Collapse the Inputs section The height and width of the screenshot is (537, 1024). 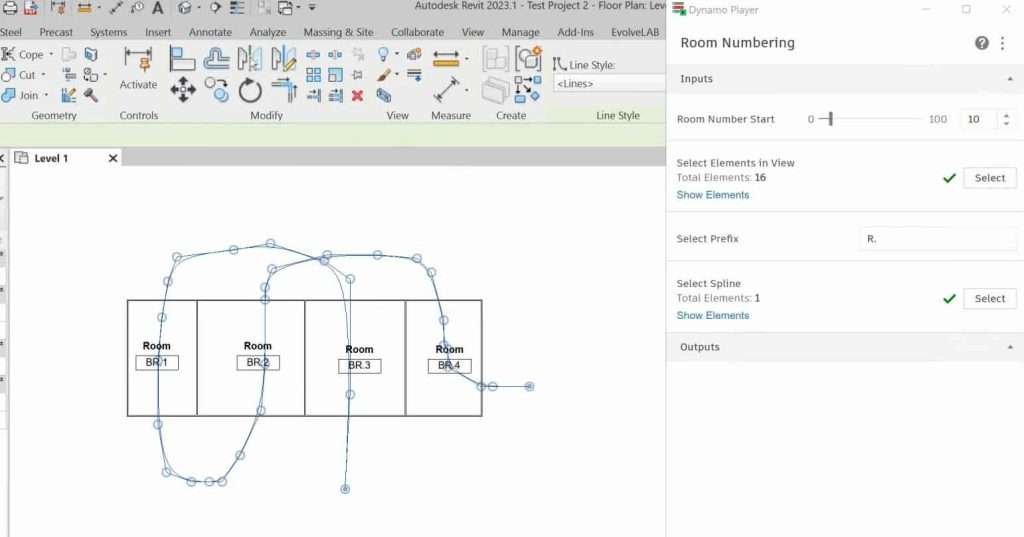[x=1010, y=79]
